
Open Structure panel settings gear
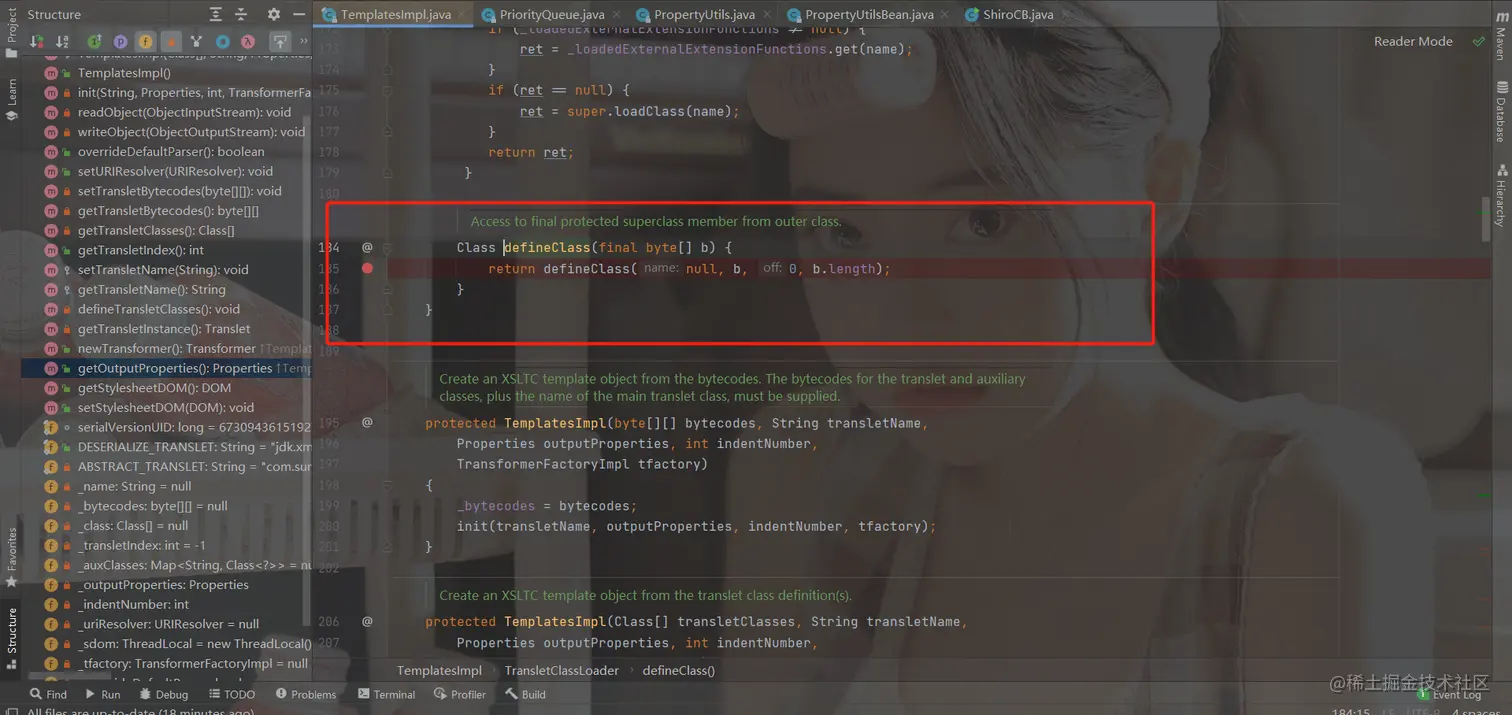(x=273, y=14)
